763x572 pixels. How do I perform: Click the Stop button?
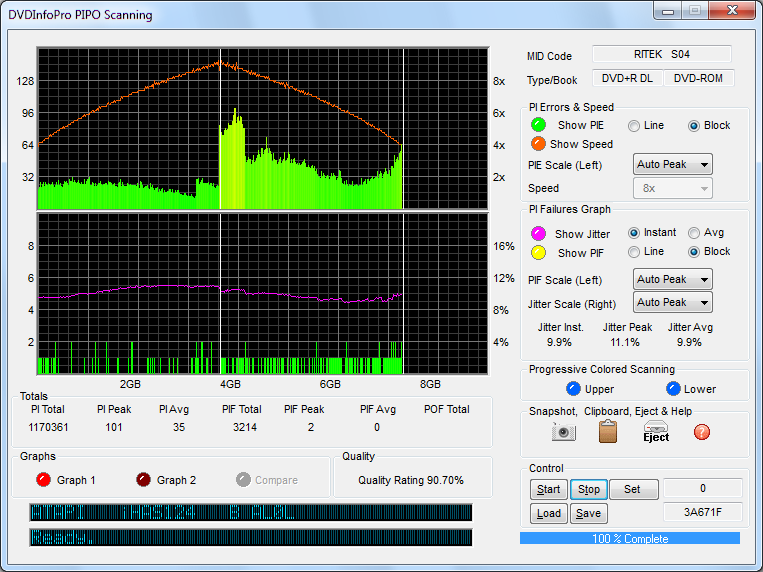[588, 489]
